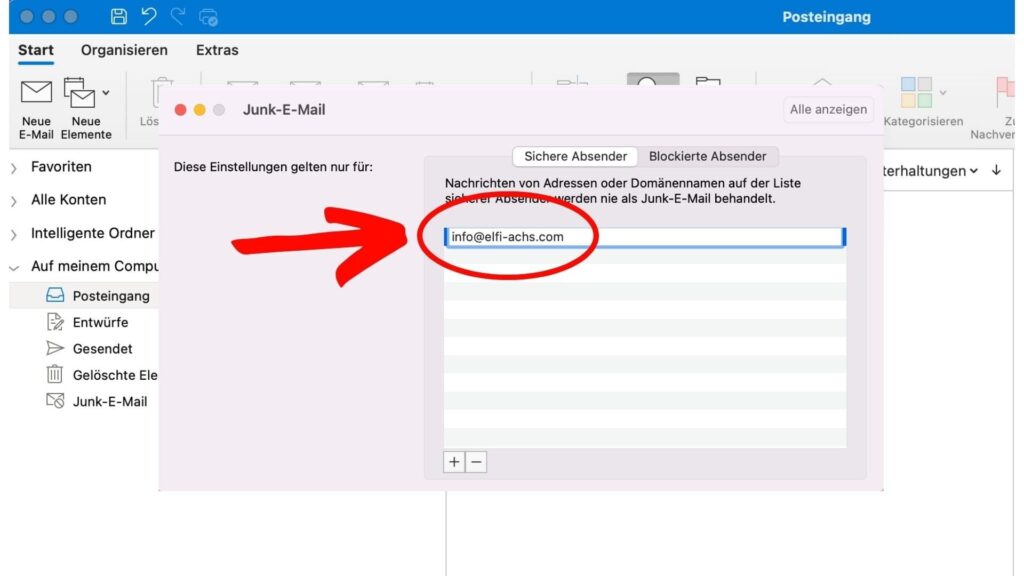Add a safe sender with plus button

[454, 462]
